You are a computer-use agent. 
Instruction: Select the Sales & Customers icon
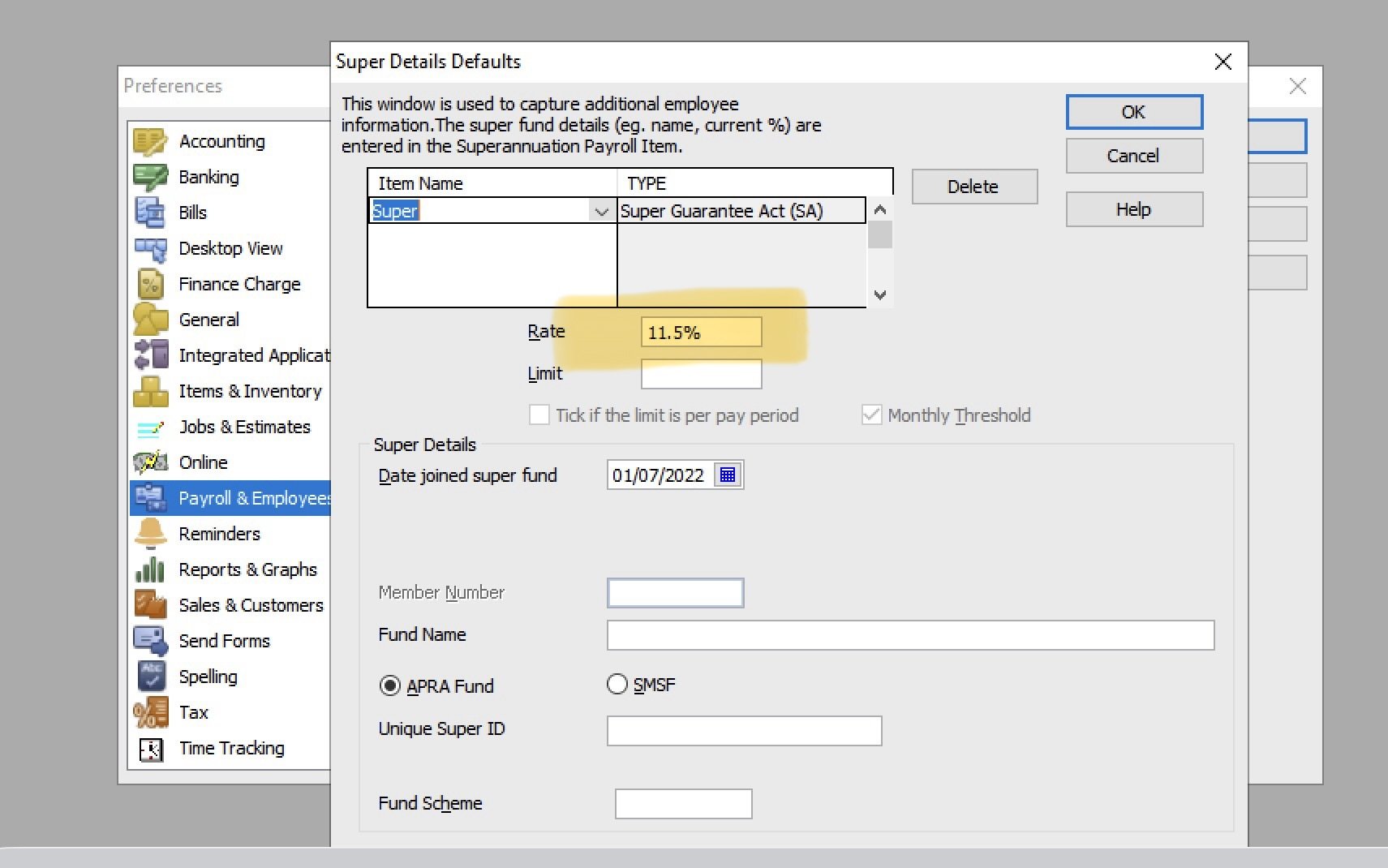click(x=150, y=605)
